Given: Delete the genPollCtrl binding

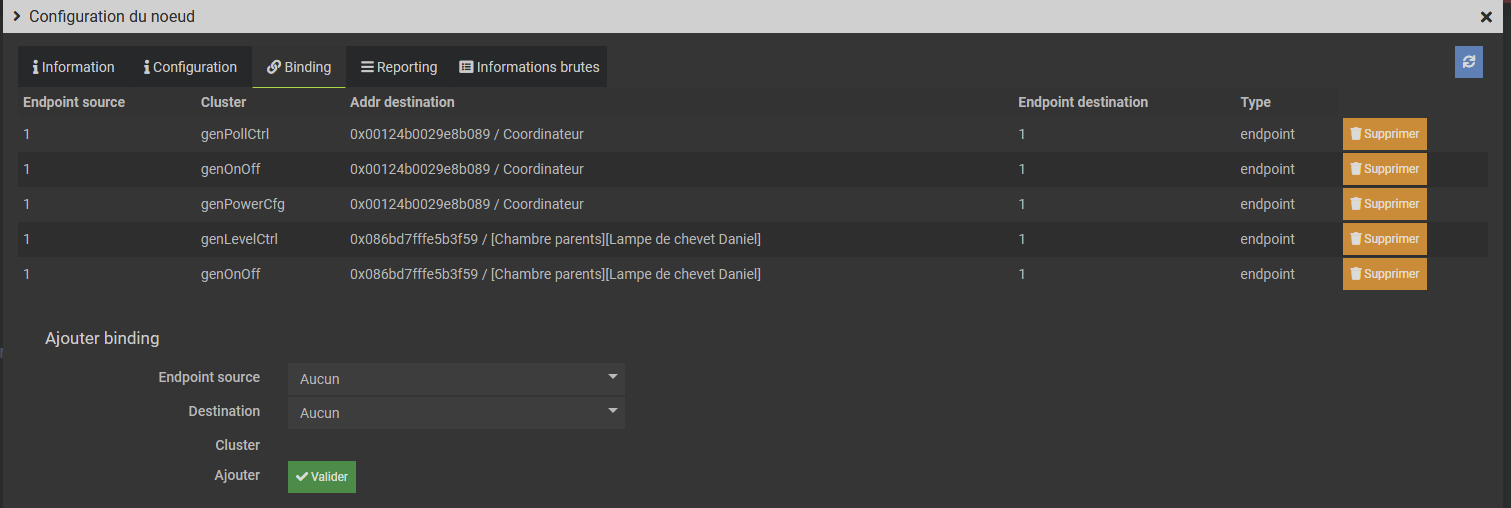Looking at the screenshot, I should point(1384,134).
